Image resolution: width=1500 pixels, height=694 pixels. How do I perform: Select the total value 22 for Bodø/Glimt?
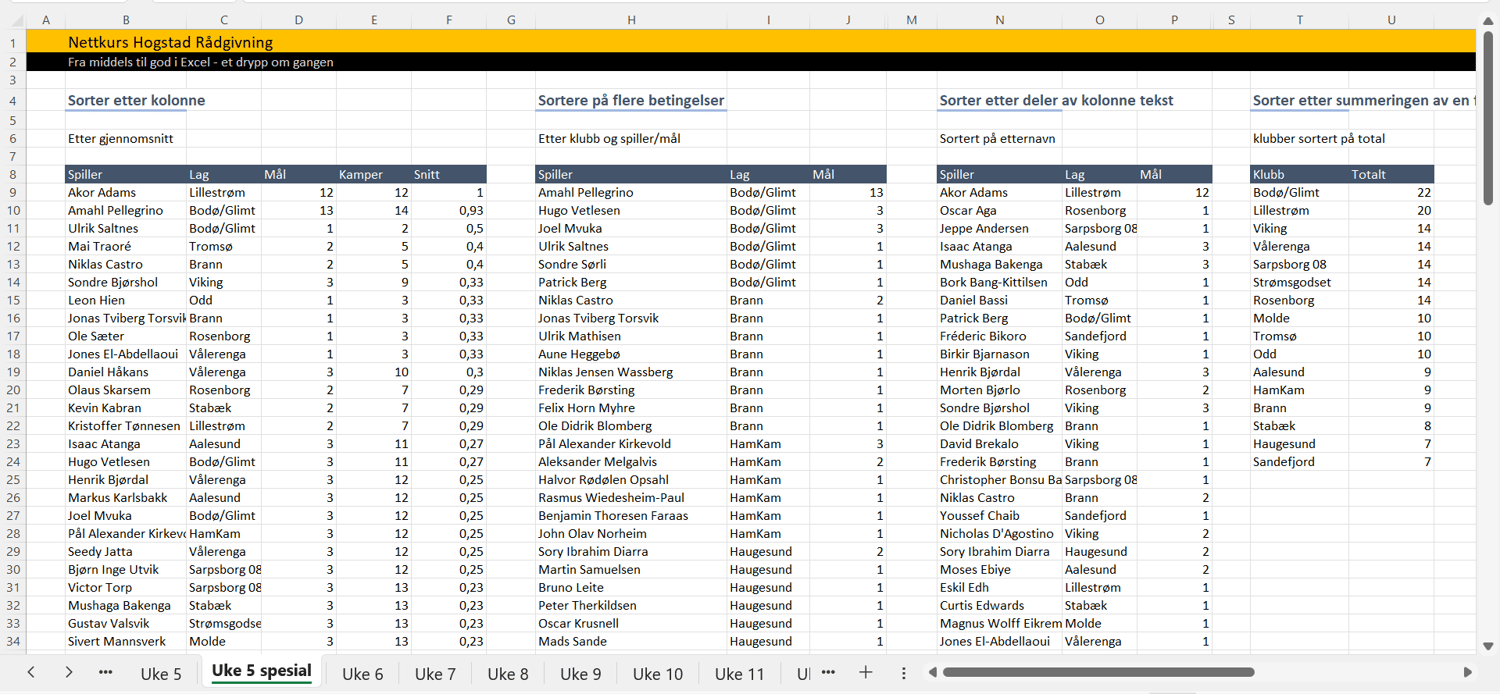click(1391, 192)
